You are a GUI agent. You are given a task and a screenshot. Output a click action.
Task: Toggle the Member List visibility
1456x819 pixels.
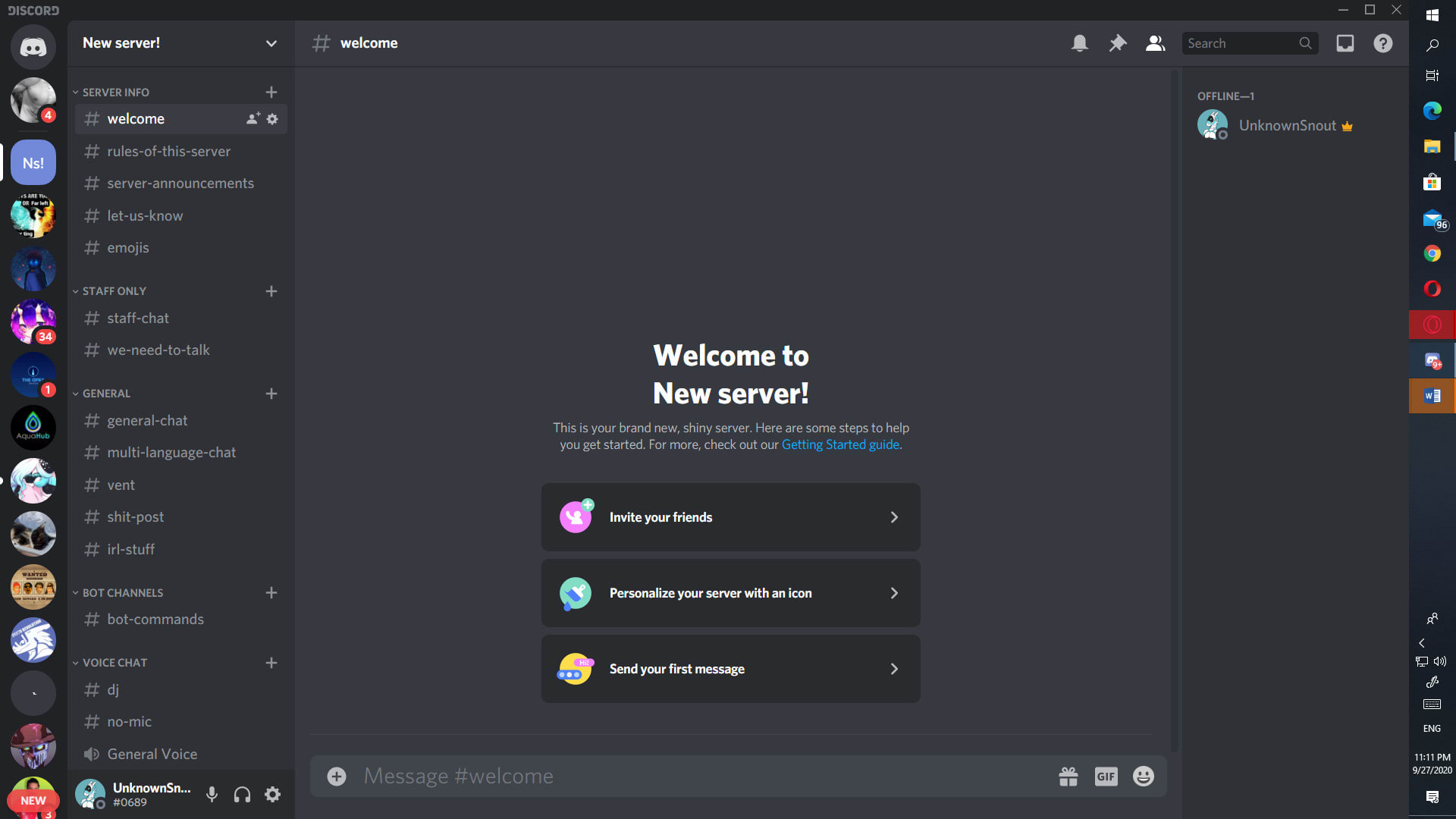[x=1155, y=43]
